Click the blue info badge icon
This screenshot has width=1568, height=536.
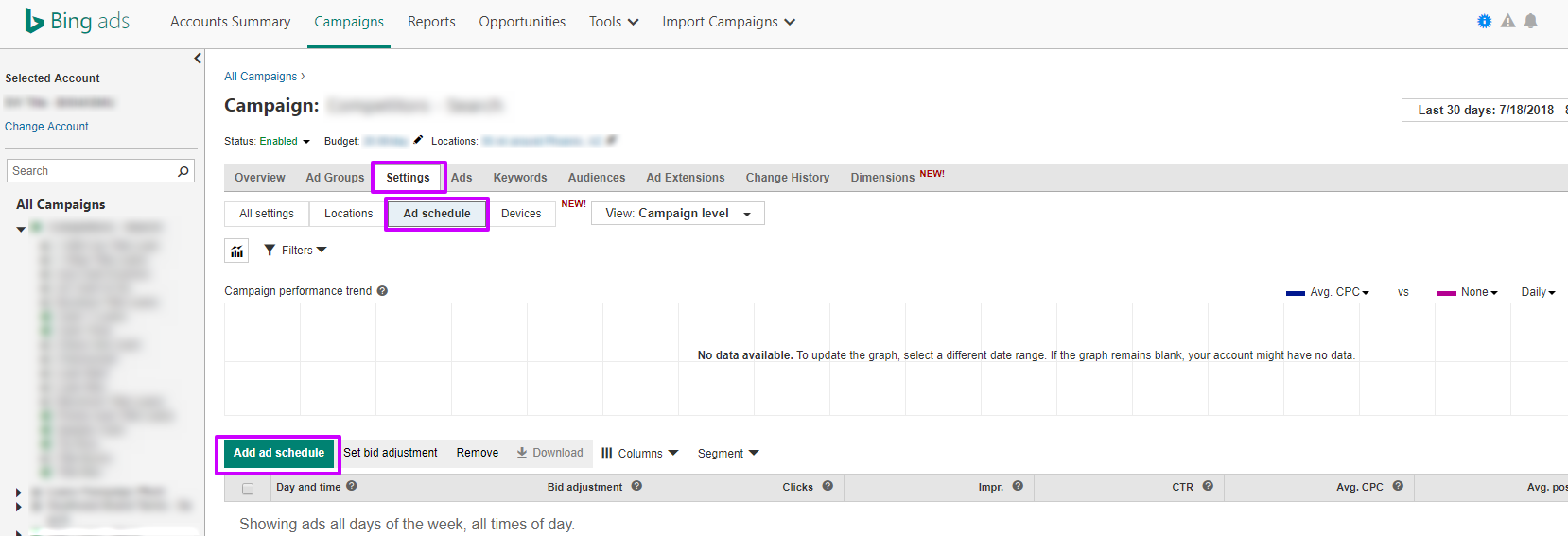[1484, 21]
